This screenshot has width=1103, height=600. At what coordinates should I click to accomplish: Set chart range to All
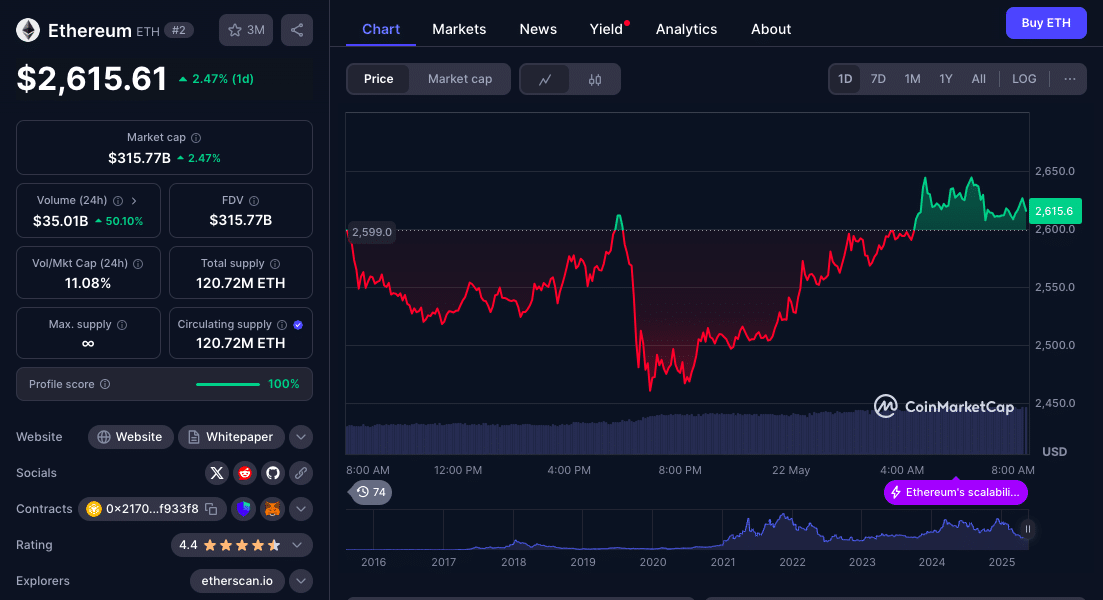coord(978,79)
